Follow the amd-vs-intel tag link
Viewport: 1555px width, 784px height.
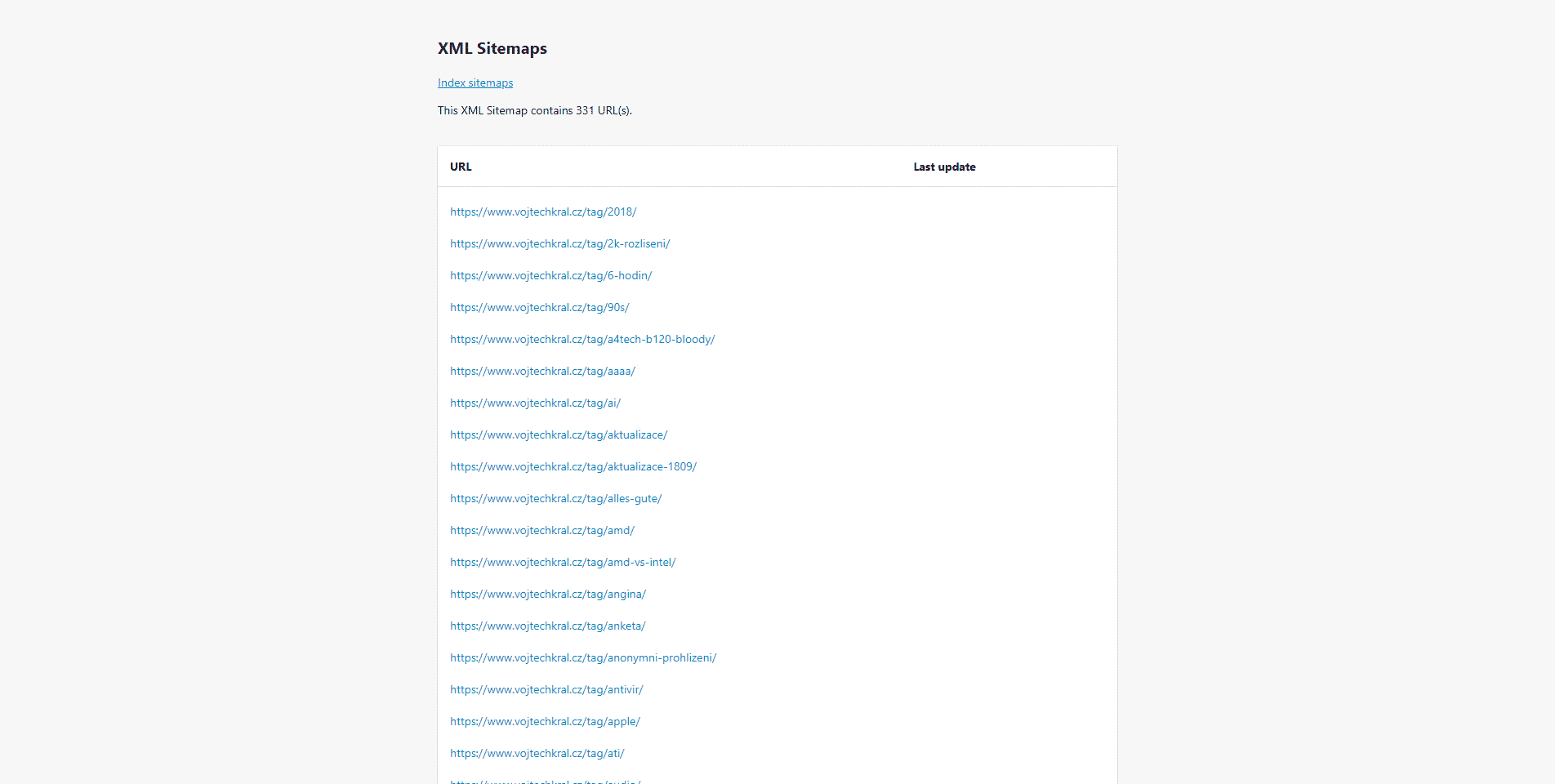[x=563, y=563]
